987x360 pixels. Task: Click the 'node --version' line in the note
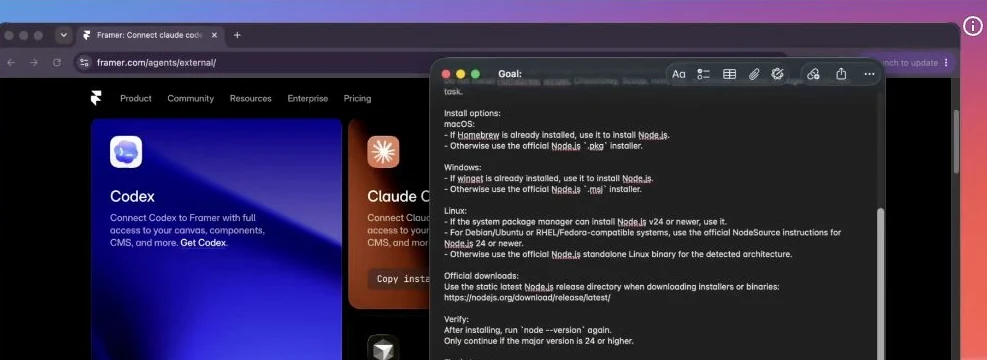click(527, 330)
